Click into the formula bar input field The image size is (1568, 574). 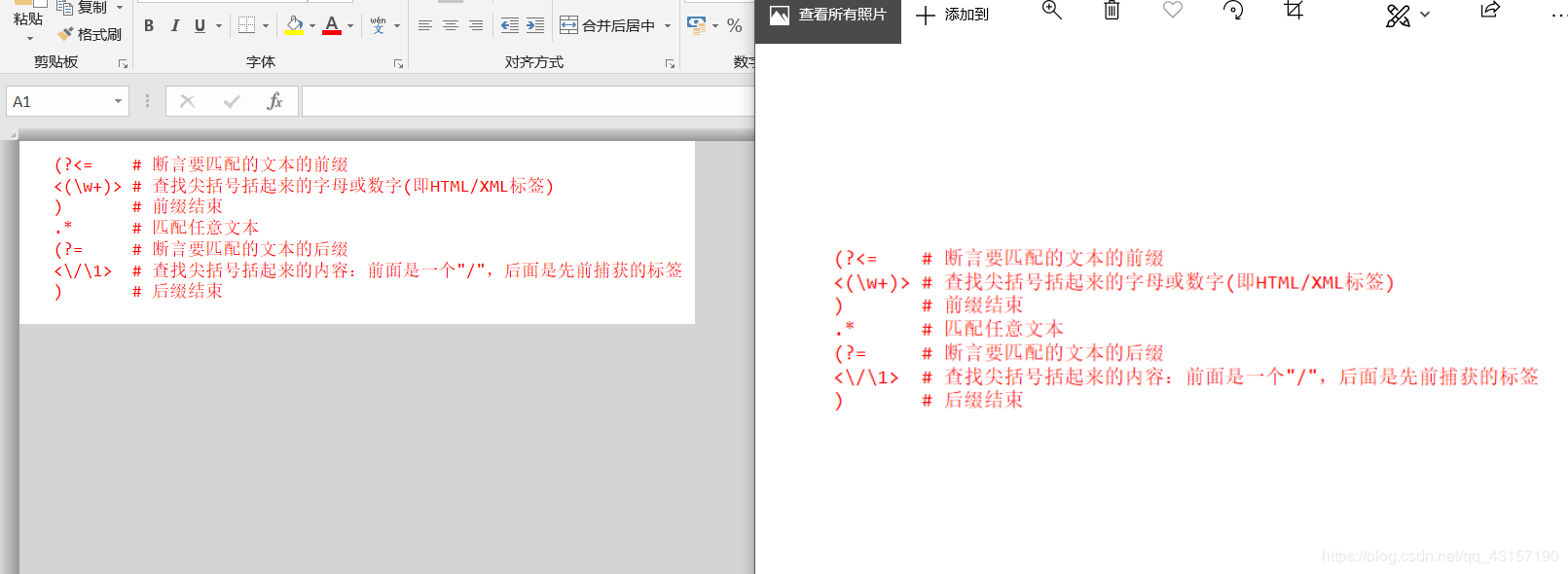click(x=526, y=101)
